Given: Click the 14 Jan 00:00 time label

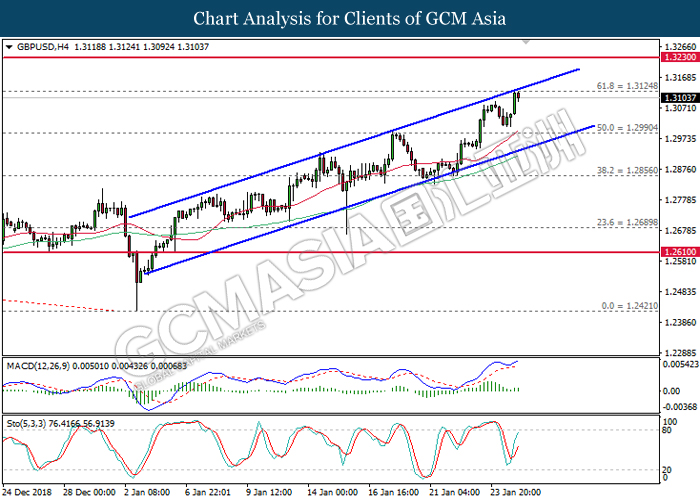Looking at the screenshot, I should tap(332, 492).
